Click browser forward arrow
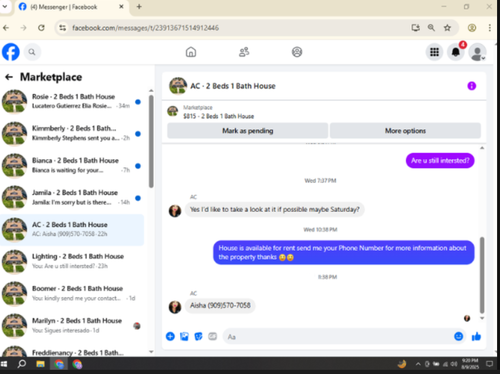Screen dimensions: 500x374 [x=23, y=28]
